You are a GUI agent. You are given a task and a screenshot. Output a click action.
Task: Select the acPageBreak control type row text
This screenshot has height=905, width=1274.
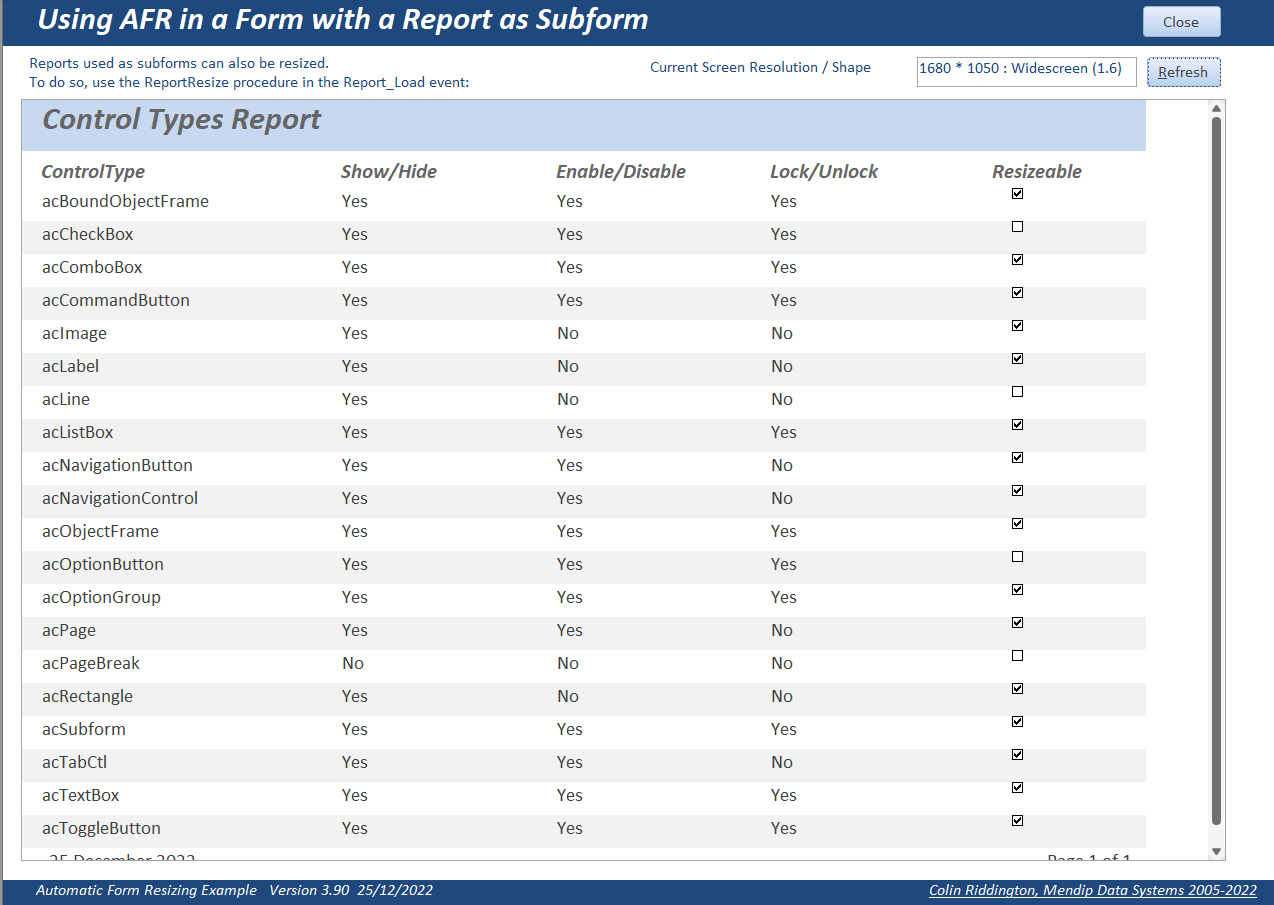tap(91, 663)
